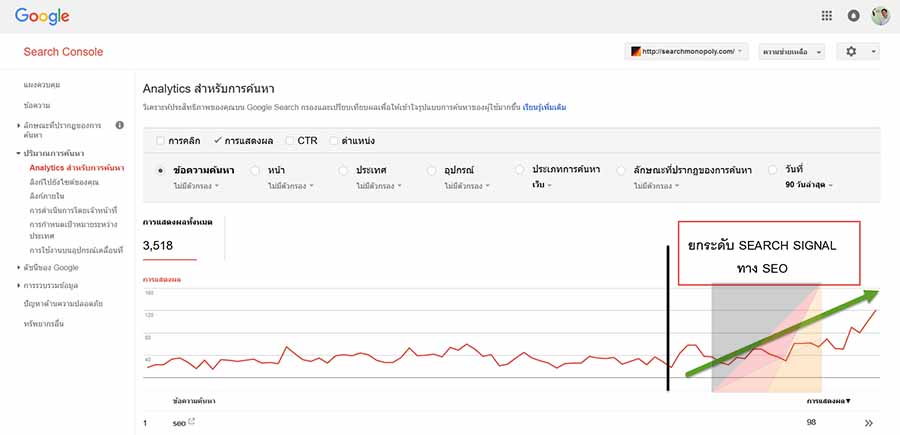
Task: Select the อุปกรณ์ (devices) radio button
Action: pyautogui.click(x=432, y=170)
